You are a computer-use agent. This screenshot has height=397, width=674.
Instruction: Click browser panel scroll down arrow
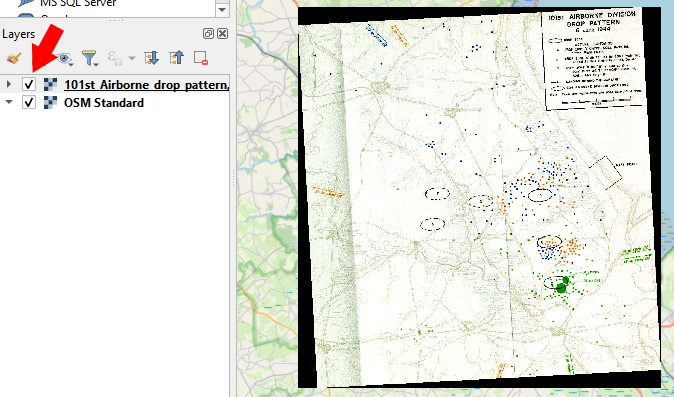(x=222, y=9)
